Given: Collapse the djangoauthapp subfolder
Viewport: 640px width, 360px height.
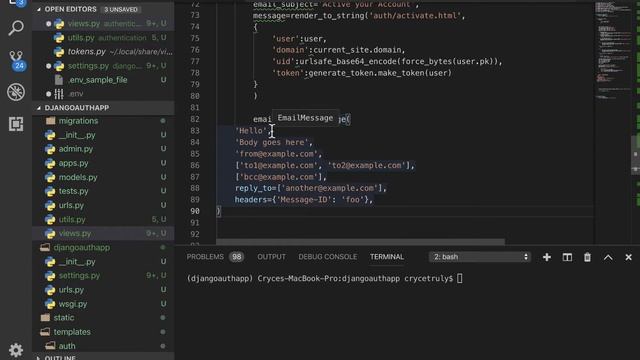Looking at the screenshot, I should pos(104,247).
